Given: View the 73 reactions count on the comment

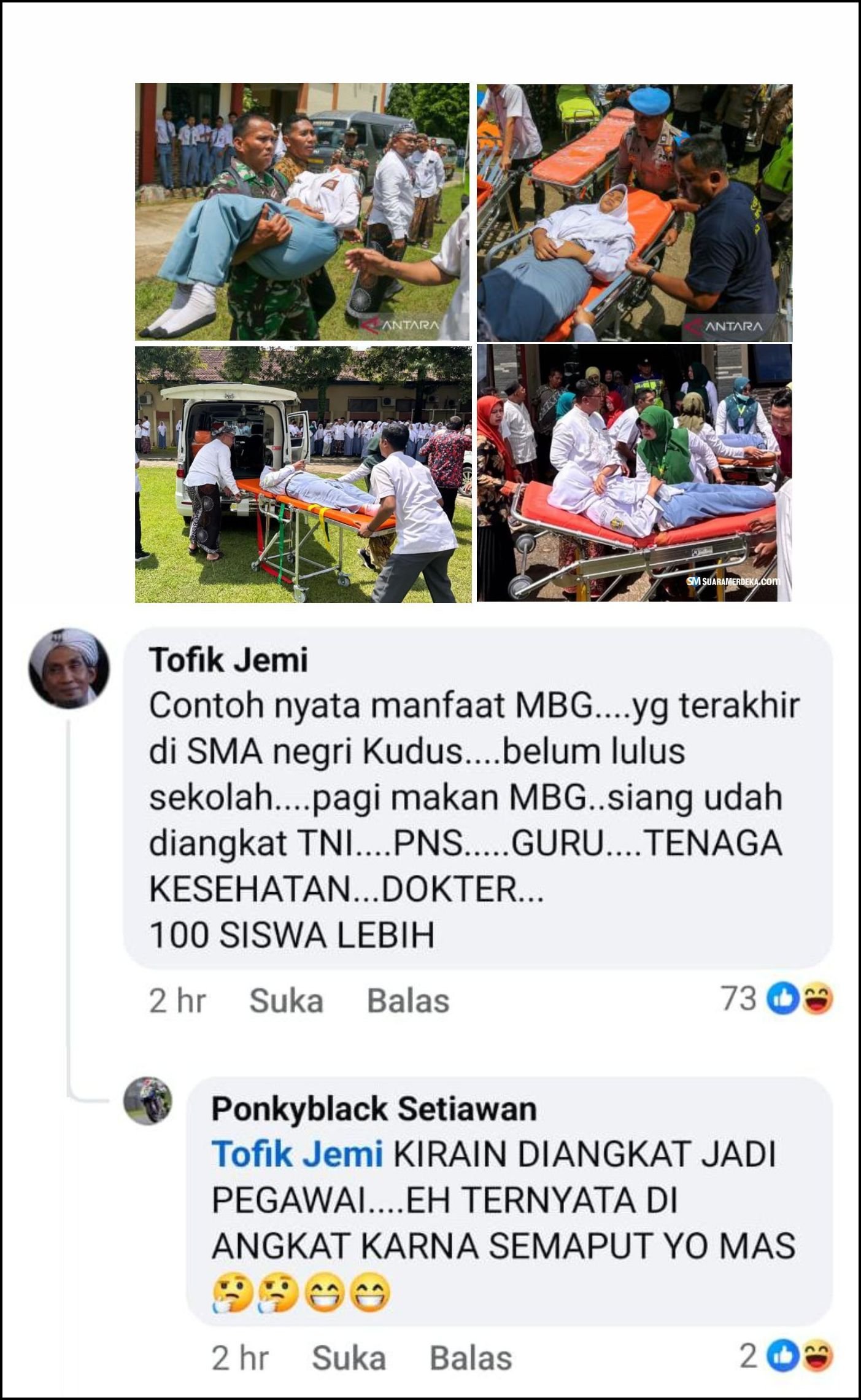Looking at the screenshot, I should point(739,999).
